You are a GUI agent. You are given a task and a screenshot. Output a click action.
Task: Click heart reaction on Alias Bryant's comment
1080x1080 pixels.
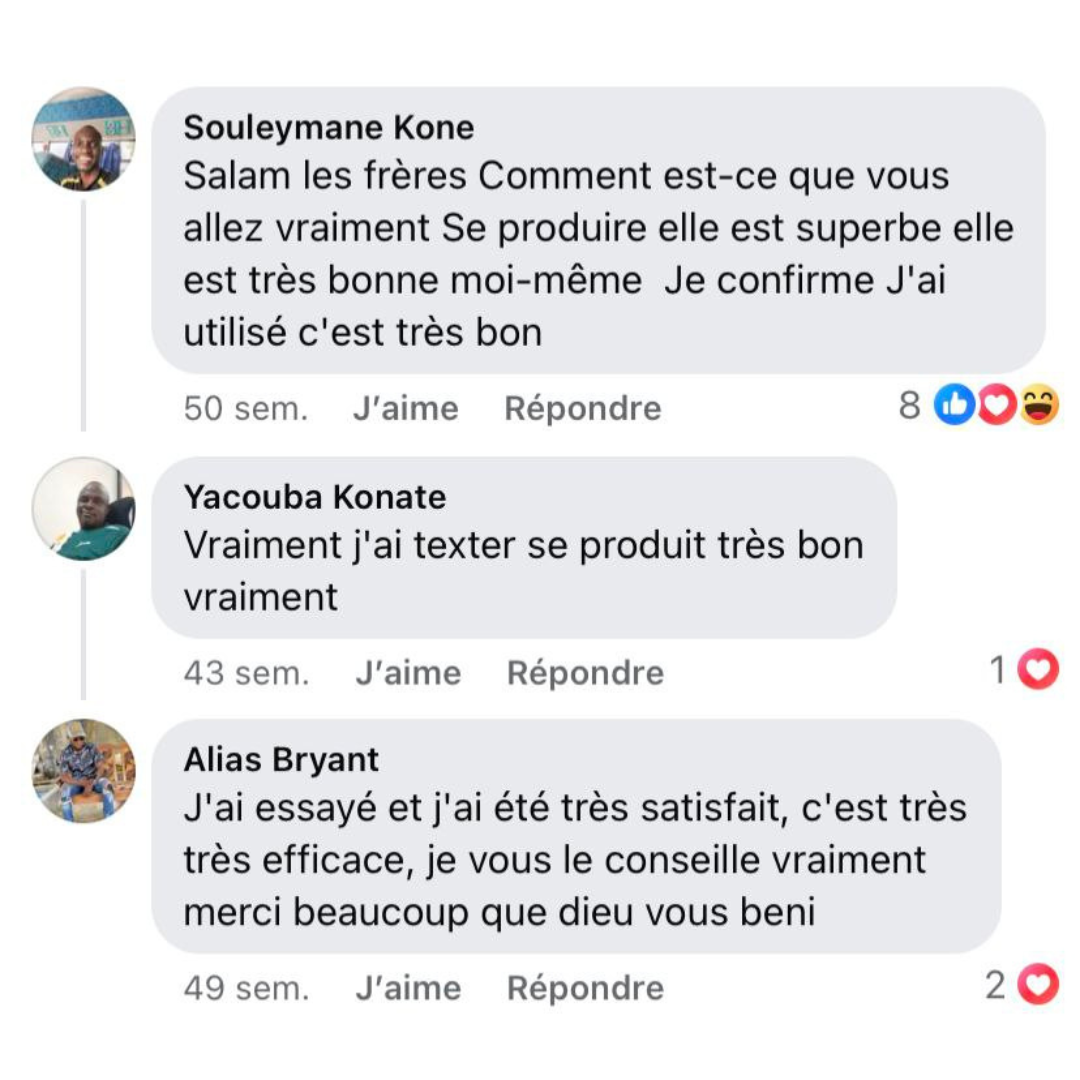coord(1038,987)
